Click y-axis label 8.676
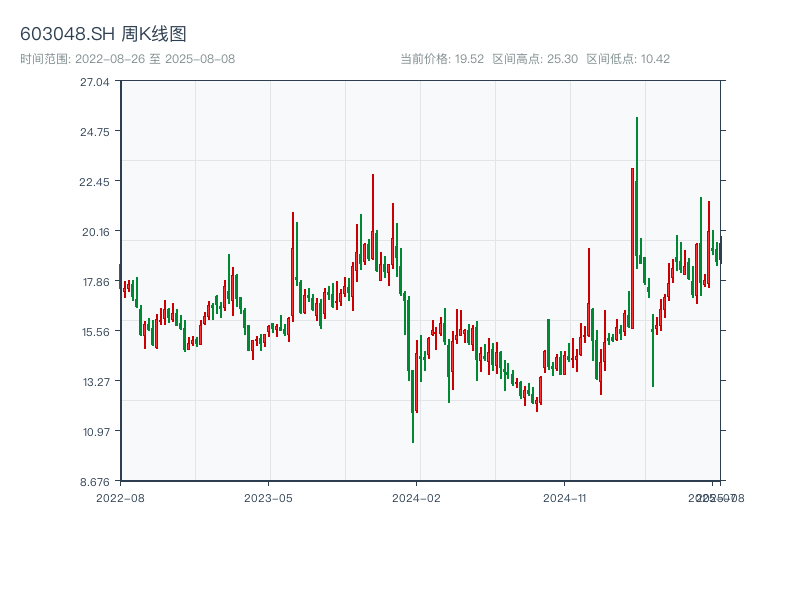Screen dimensions: 800x600 (95, 482)
